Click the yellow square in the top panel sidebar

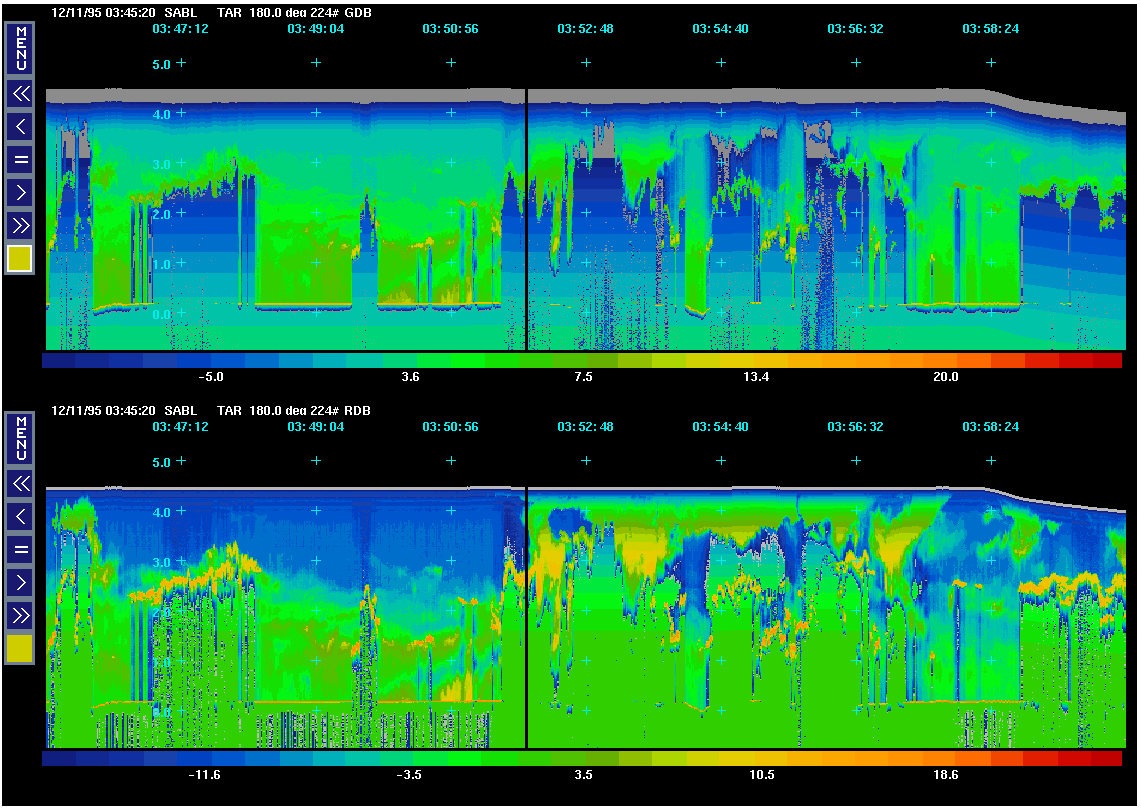click(20, 259)
